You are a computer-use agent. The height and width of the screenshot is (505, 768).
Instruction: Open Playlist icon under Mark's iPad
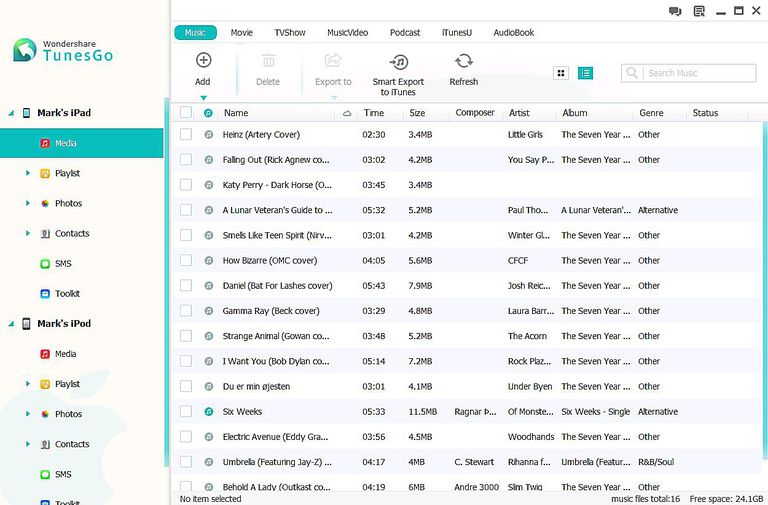tap(45, 173)
